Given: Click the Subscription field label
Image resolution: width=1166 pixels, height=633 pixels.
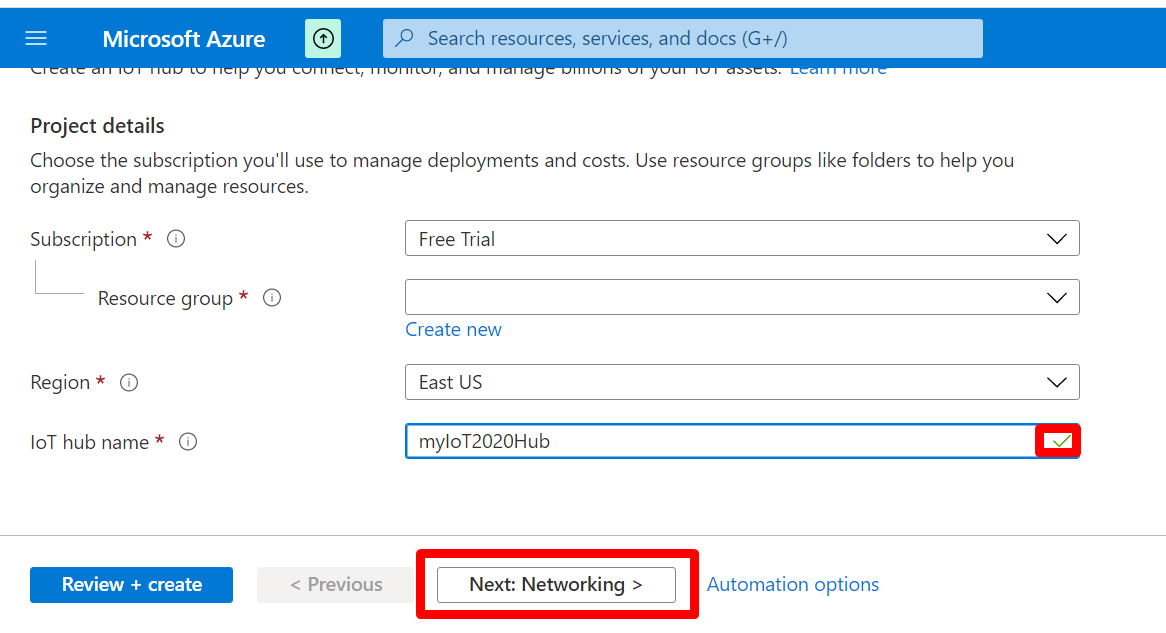Looking at the screenshot, I should [83, 240].
